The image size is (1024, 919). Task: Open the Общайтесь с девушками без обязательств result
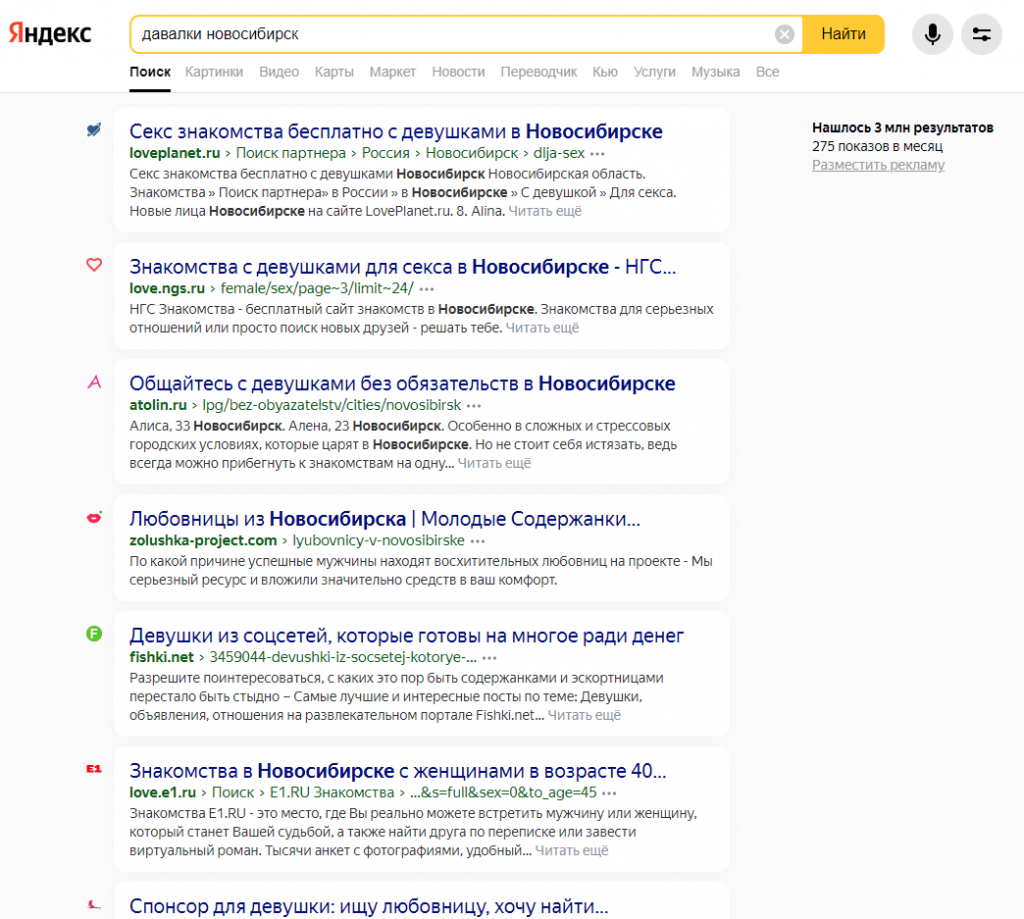(402, 383)
